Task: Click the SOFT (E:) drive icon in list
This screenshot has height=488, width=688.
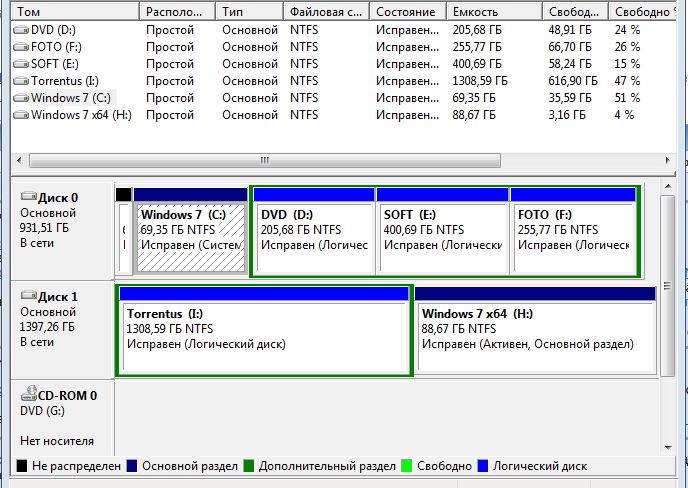Action: tap(21, 64)
